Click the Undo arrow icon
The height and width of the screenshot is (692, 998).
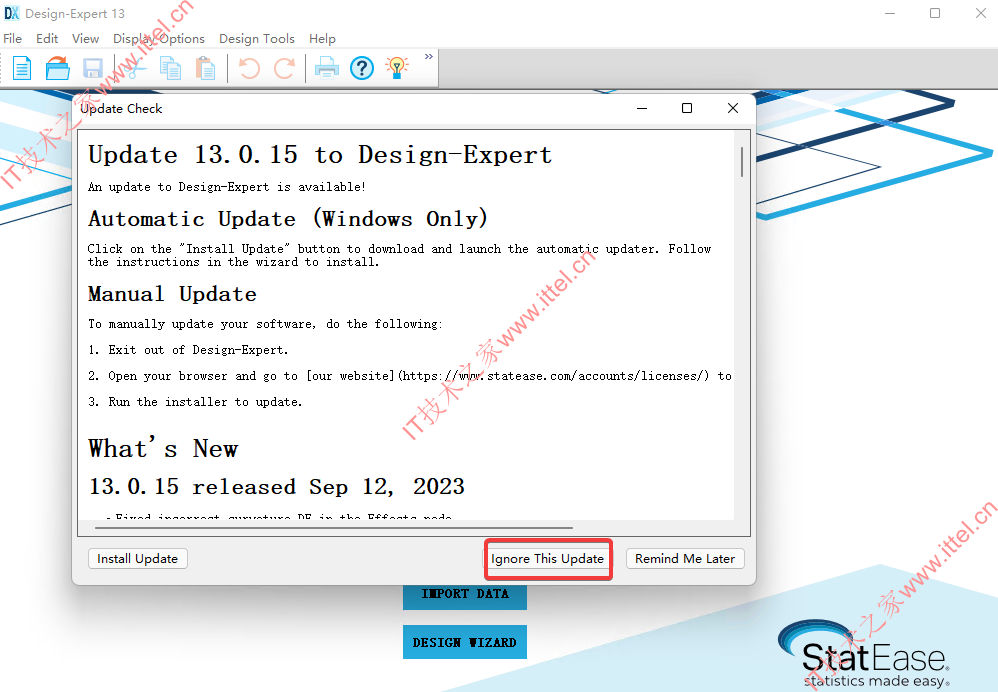249,68
